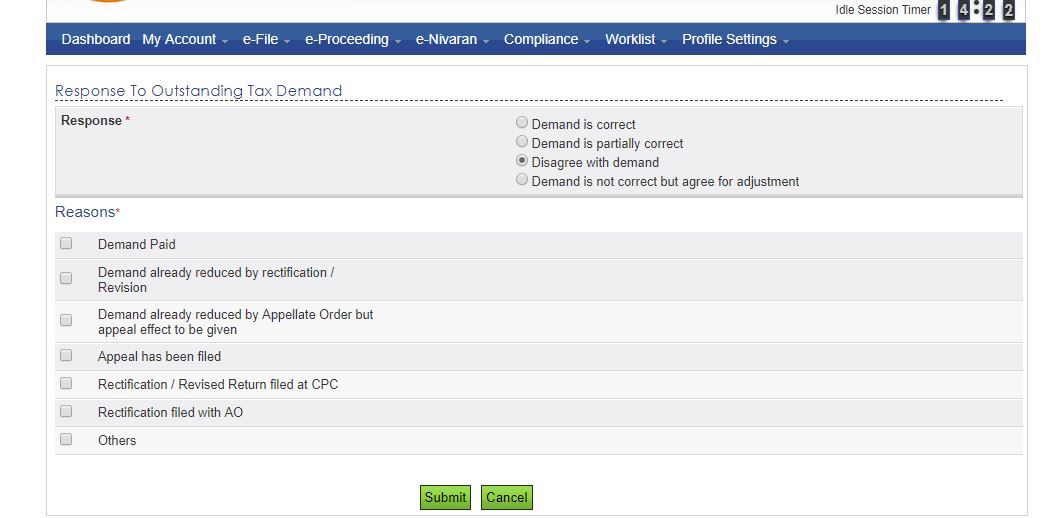This screenshot has width=1048, height=518.
Task: Enable 'Demand already reduced by Appellate Order' checkbox
Action: [x=66, y=321]
